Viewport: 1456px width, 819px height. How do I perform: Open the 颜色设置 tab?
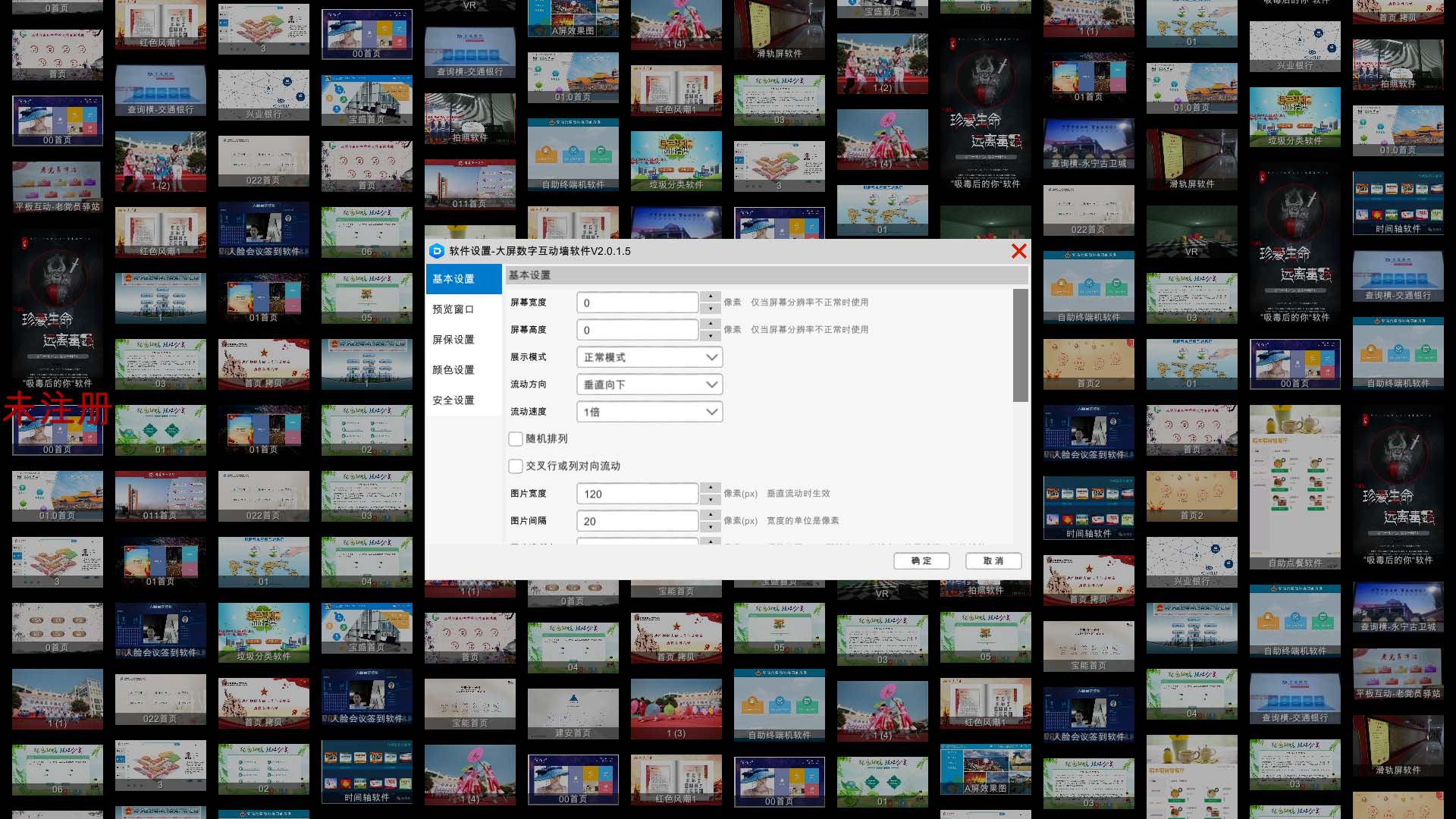click(453, 370)
